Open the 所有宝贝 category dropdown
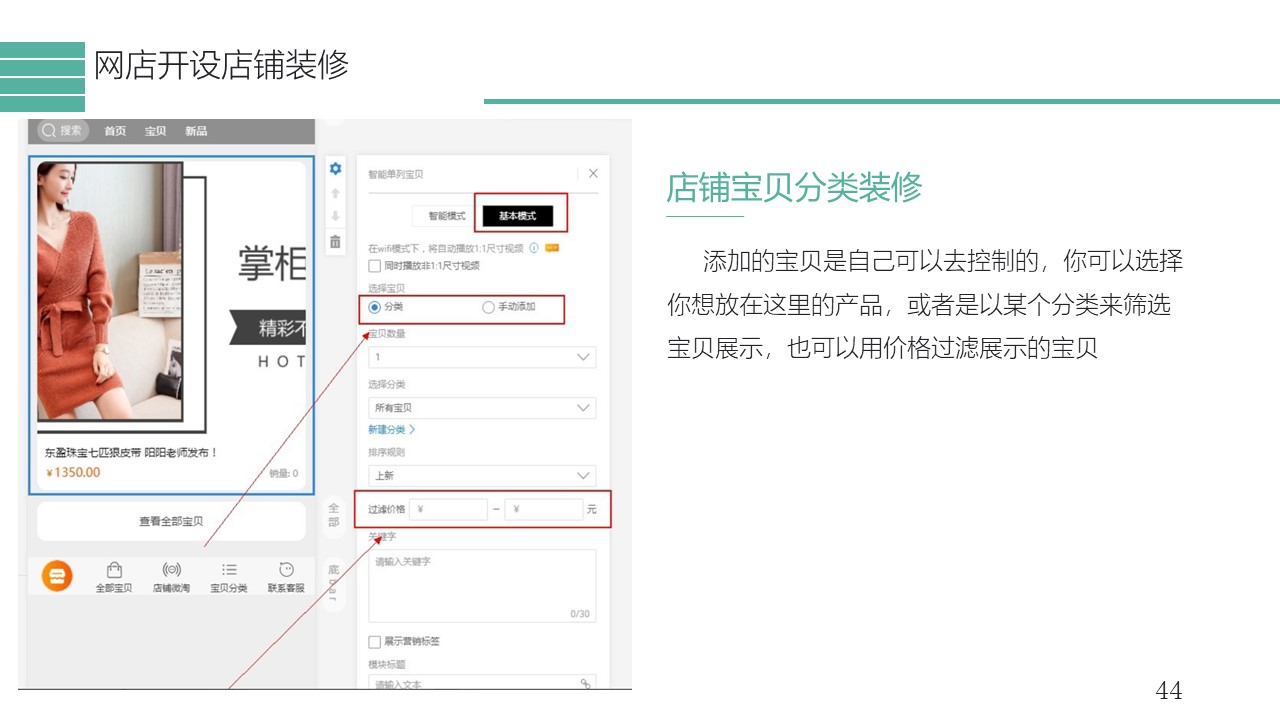The width and height of the screenshot is (1280, 720). tap(482, 408)
